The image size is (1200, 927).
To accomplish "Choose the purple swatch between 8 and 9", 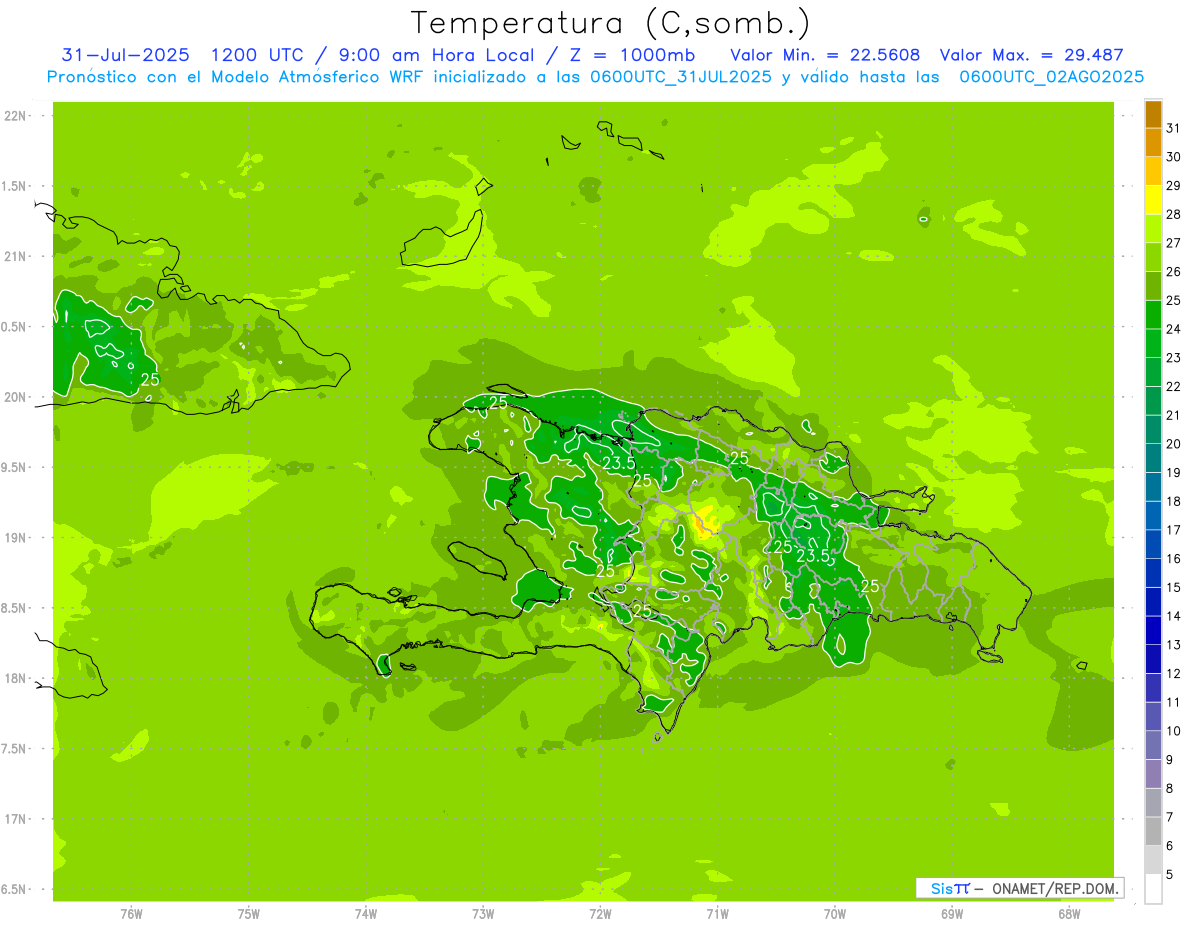I will coord(1153,774).
